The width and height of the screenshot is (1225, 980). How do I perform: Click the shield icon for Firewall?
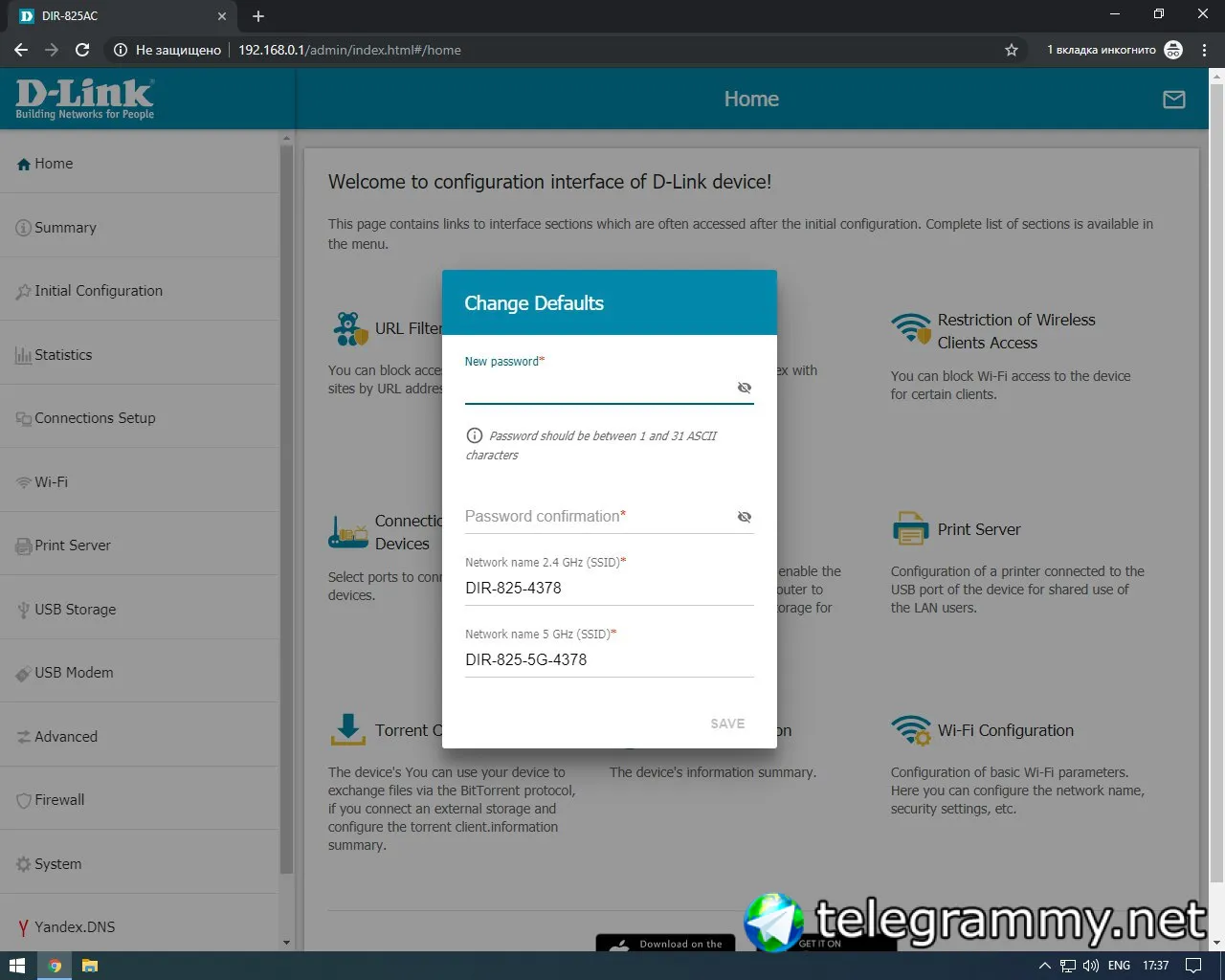(x=24, y=800)
